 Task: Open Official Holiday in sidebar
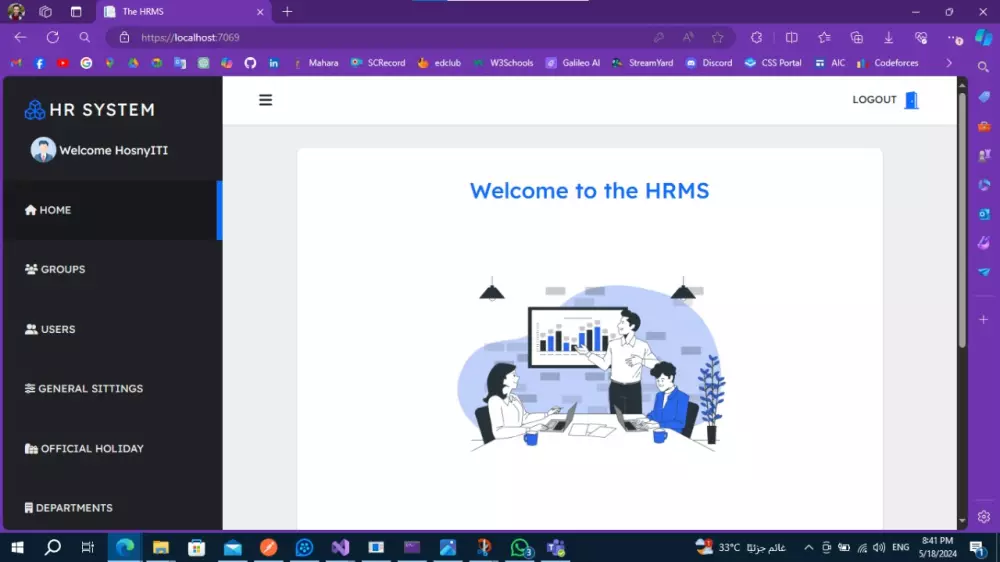pyautogui.click(x=112, y=448)
